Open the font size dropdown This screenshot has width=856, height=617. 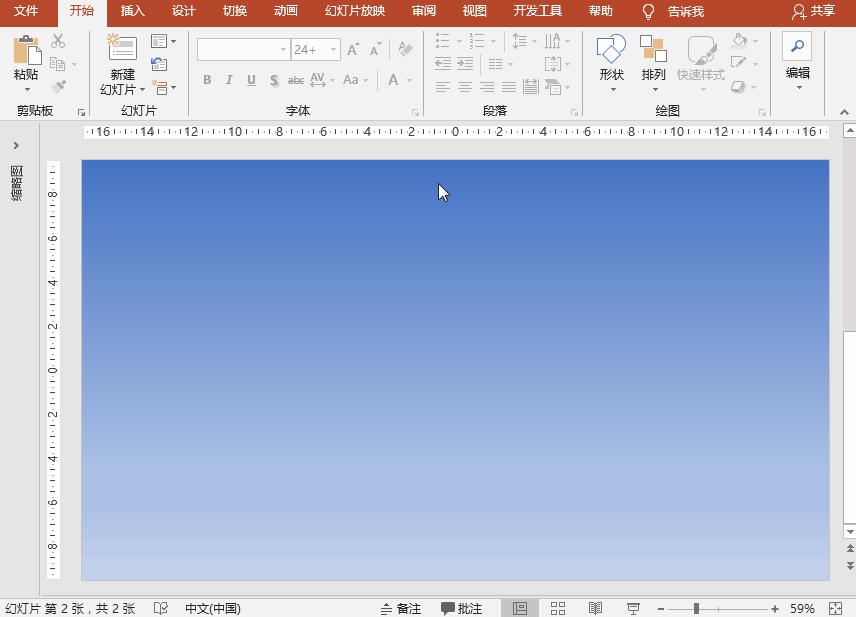[x=334, y=49]
